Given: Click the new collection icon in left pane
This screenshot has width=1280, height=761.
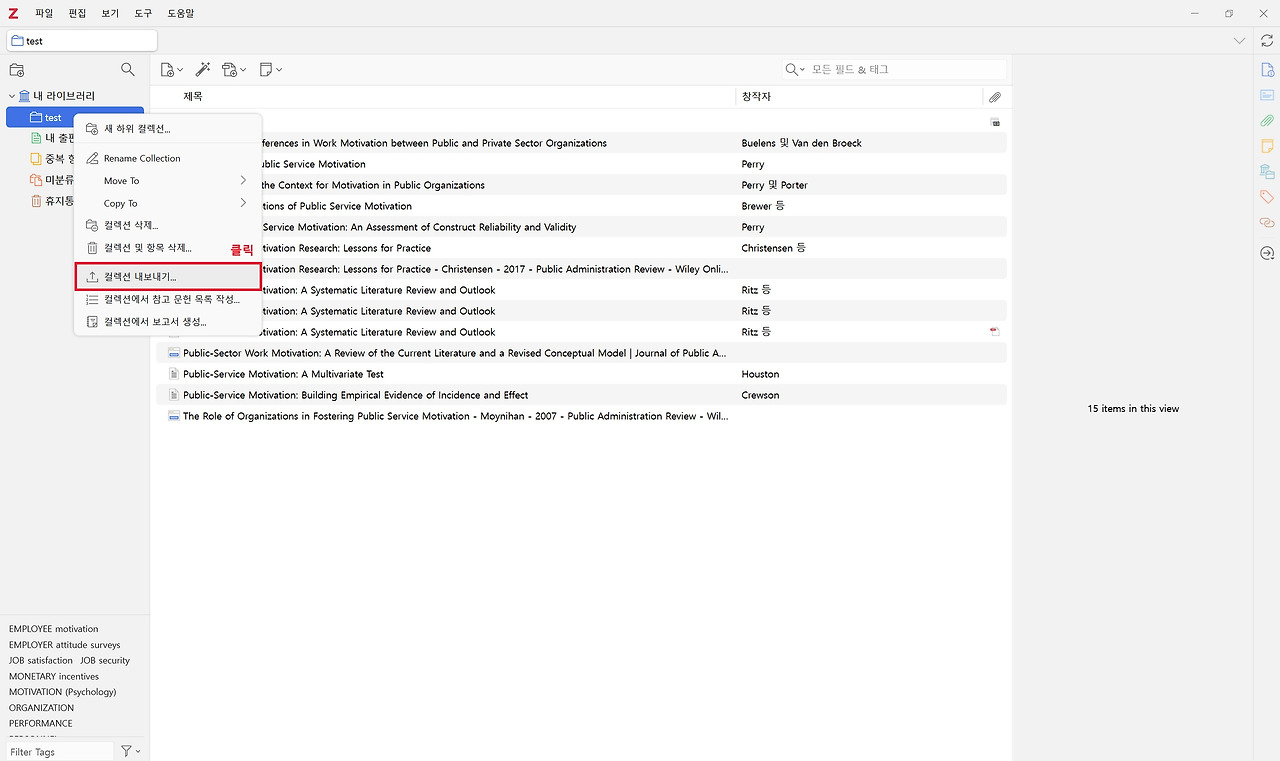Looking at the screenshot, I should 17,70.
